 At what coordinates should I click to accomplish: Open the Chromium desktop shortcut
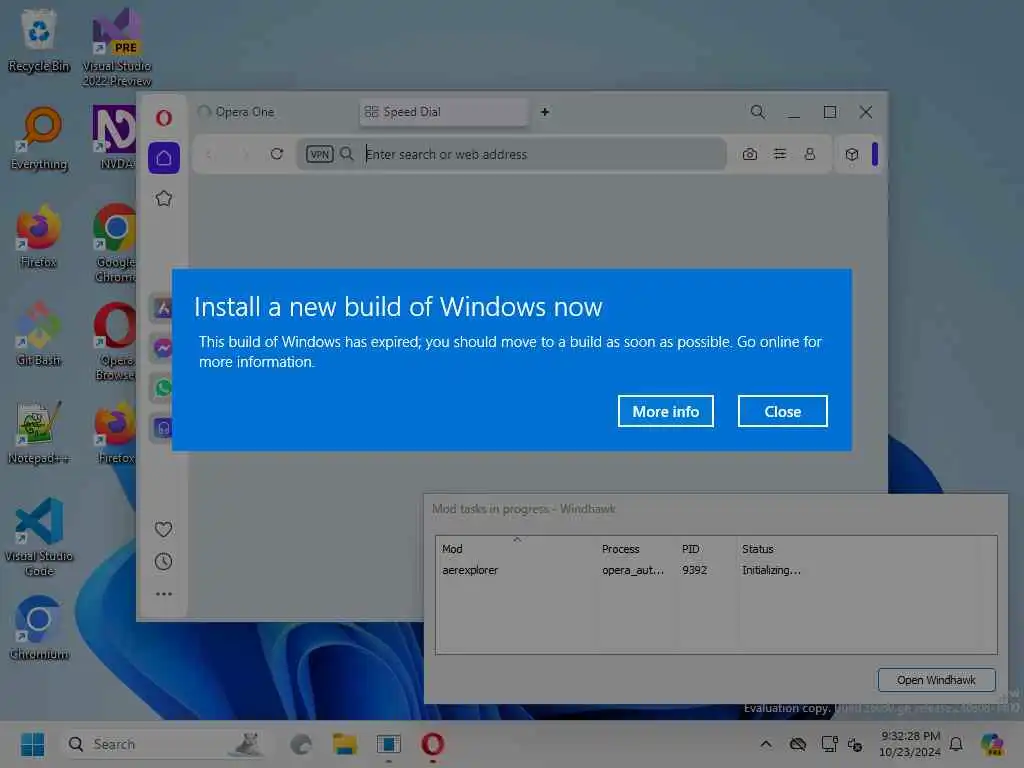39,628
